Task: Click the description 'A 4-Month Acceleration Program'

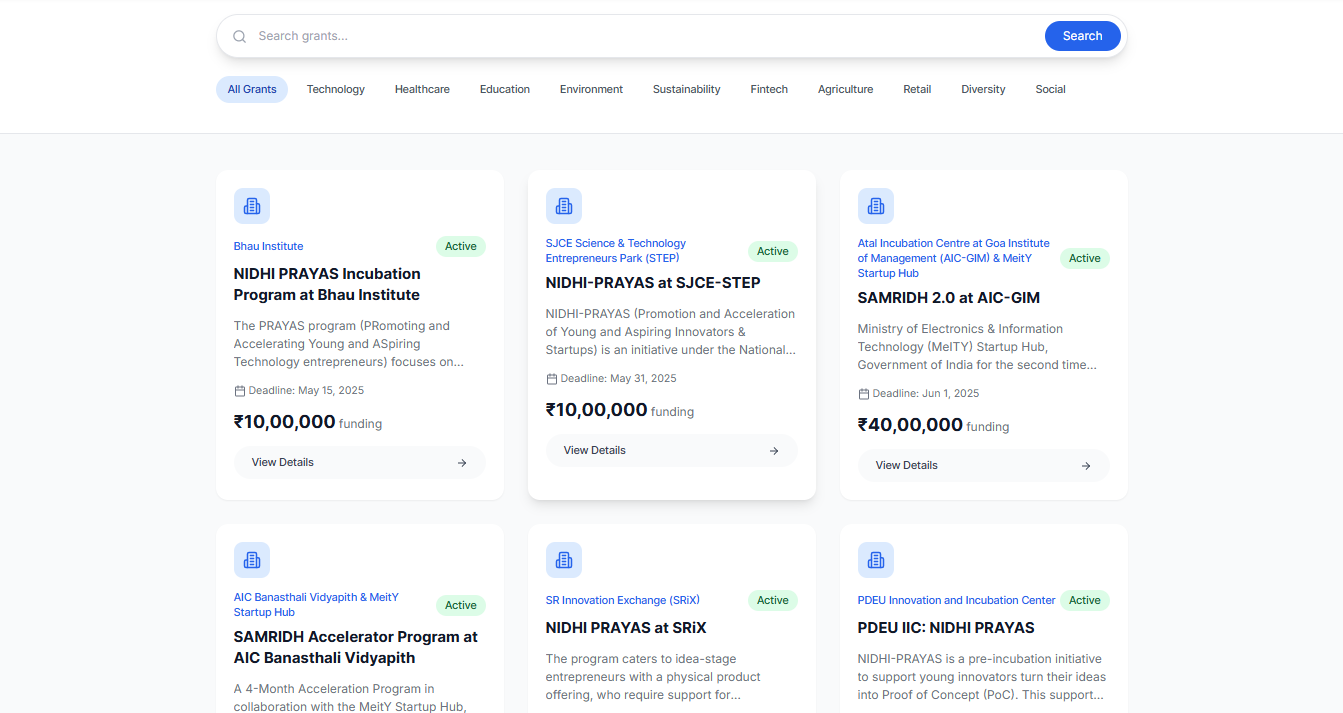Action: 350,698
